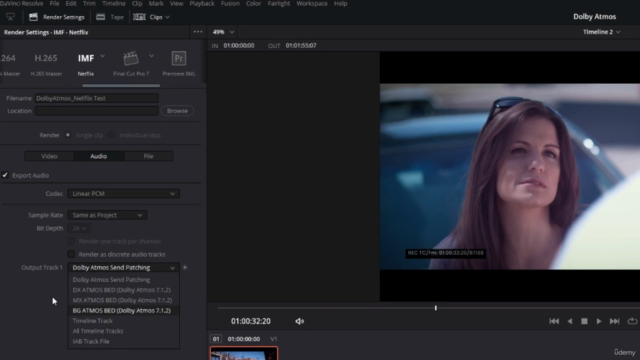Switch to the File tab
The width and height of the screenshot is (640, 360).
coord(148,156)
